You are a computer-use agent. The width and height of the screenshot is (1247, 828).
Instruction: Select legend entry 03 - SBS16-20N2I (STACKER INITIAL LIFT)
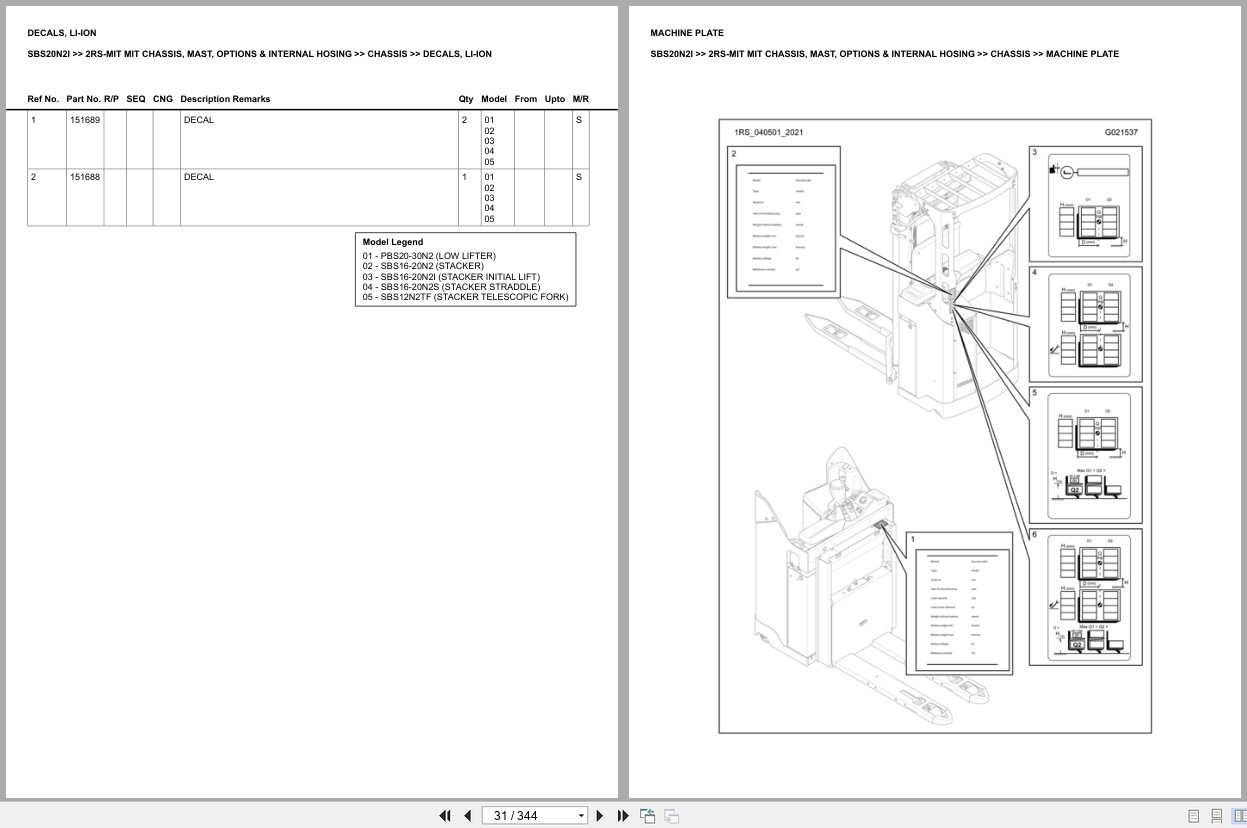(x=452, y=277)
